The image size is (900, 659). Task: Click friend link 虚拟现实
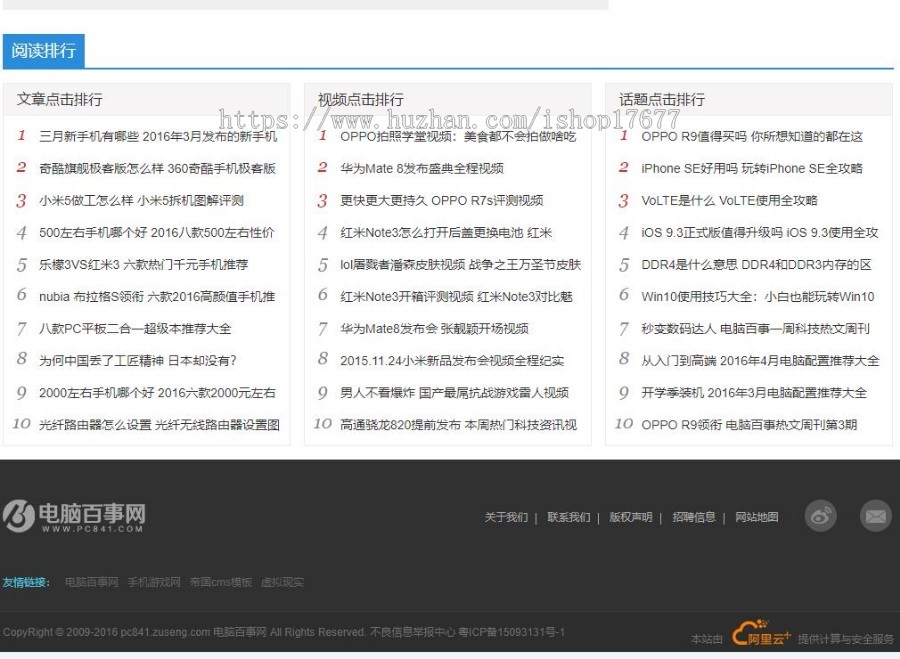pyautogui.click(x=282, y=582)
